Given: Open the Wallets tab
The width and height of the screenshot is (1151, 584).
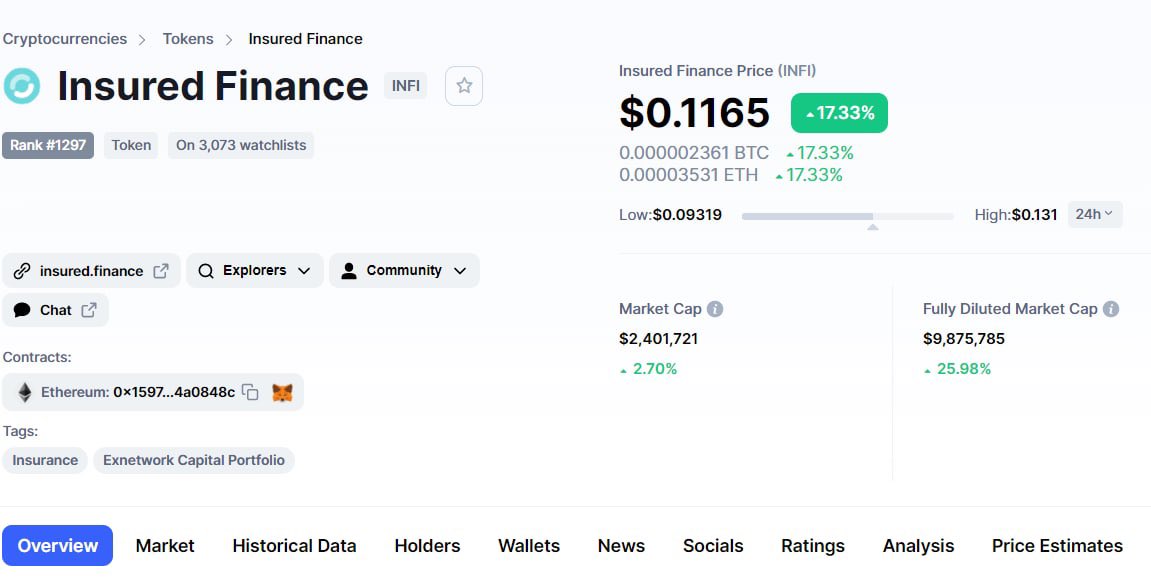Looking at the screenshot, I should [529, 546].
